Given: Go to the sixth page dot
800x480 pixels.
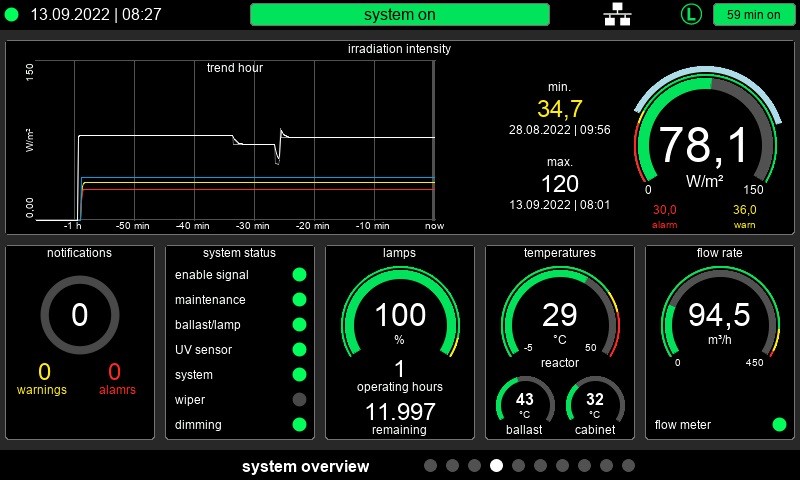Looking at the screenshot, I should click(540, 465).
